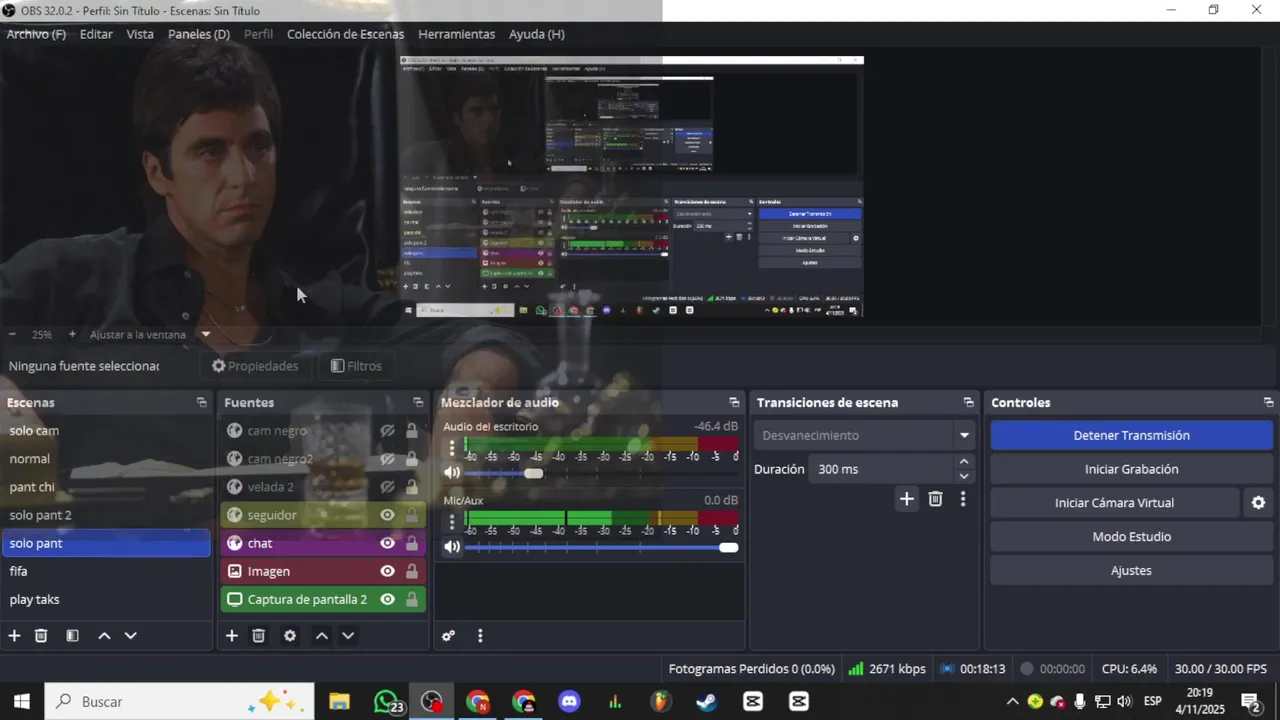Show the cam negro source
Screen dimensions: 1280x720
coord(387,431)
